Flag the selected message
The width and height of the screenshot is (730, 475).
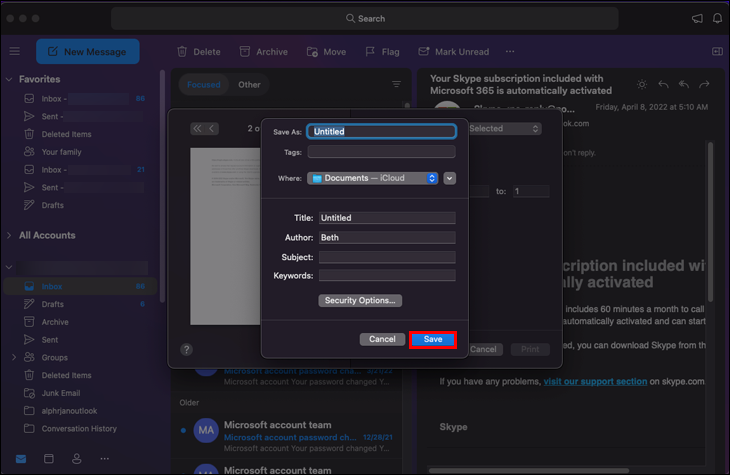382,52
